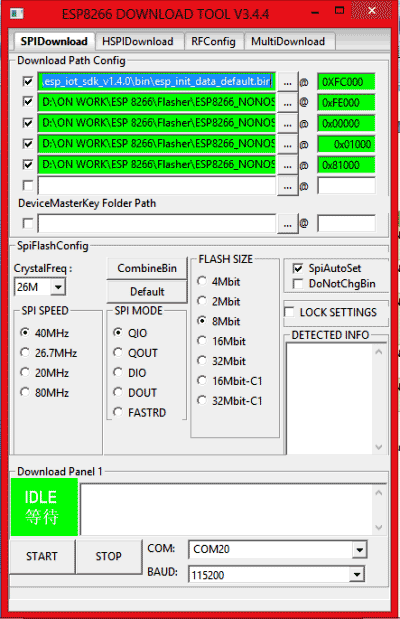Select 40MHz SPI speed
Viewport: 400px width, 619px height.
pos(44,333)
